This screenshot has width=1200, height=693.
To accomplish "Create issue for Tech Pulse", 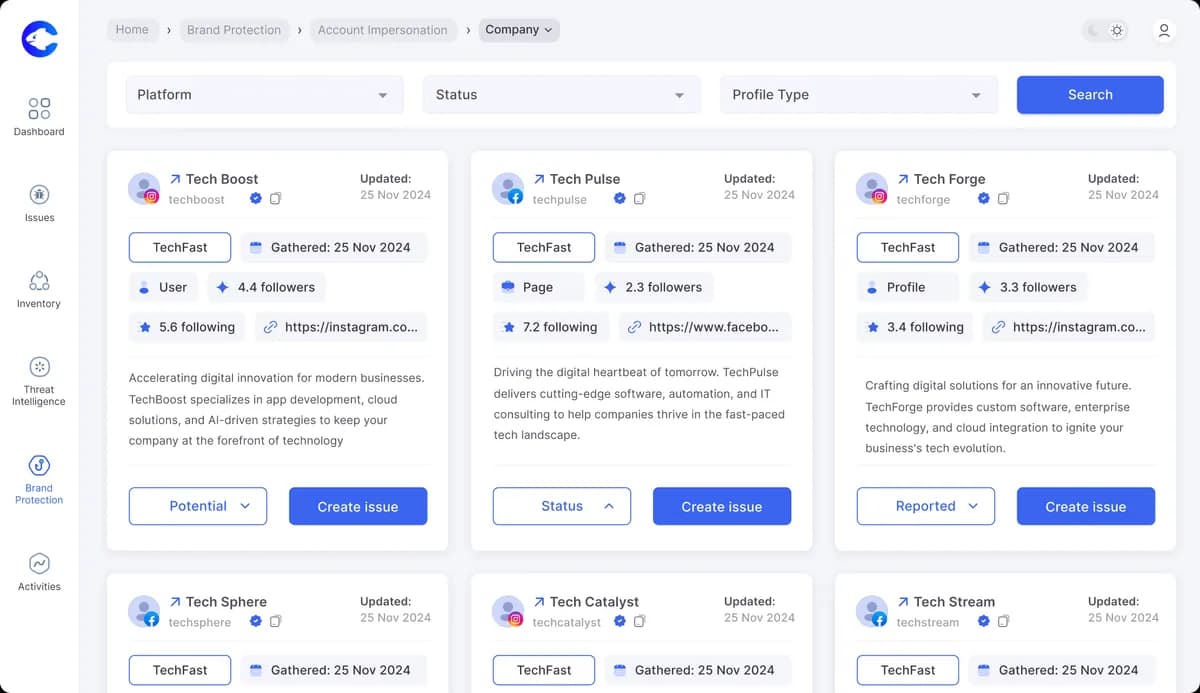I will [721, 506].
